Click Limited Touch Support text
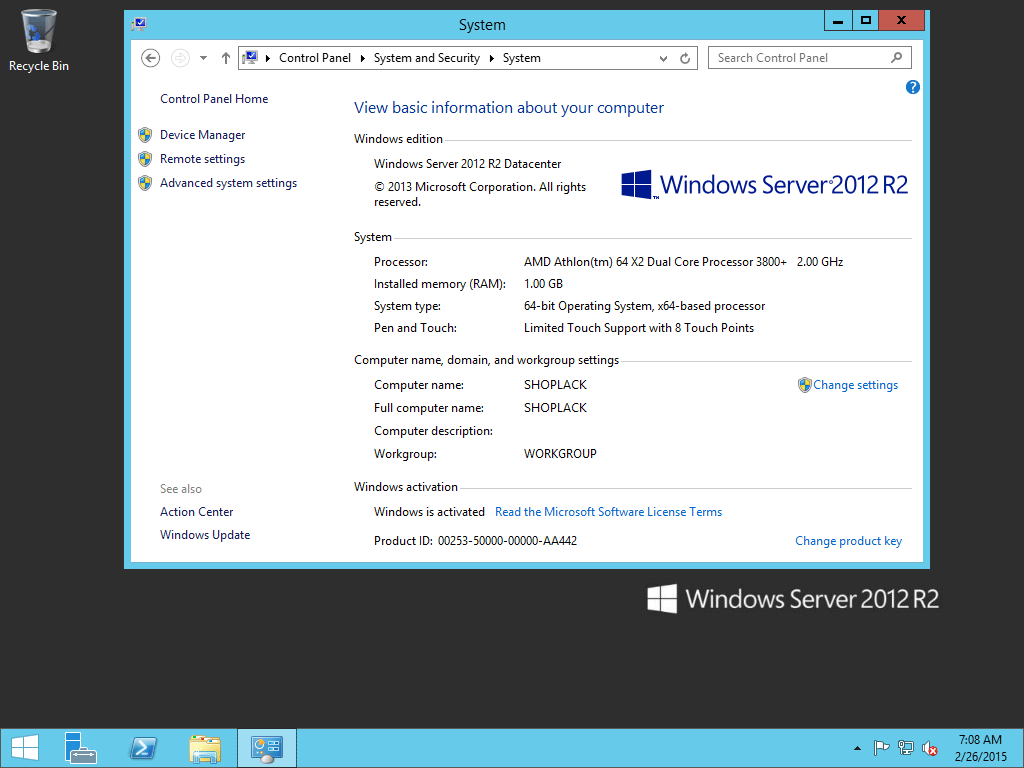Screen dimensions: 1024x768 [639, 328]
